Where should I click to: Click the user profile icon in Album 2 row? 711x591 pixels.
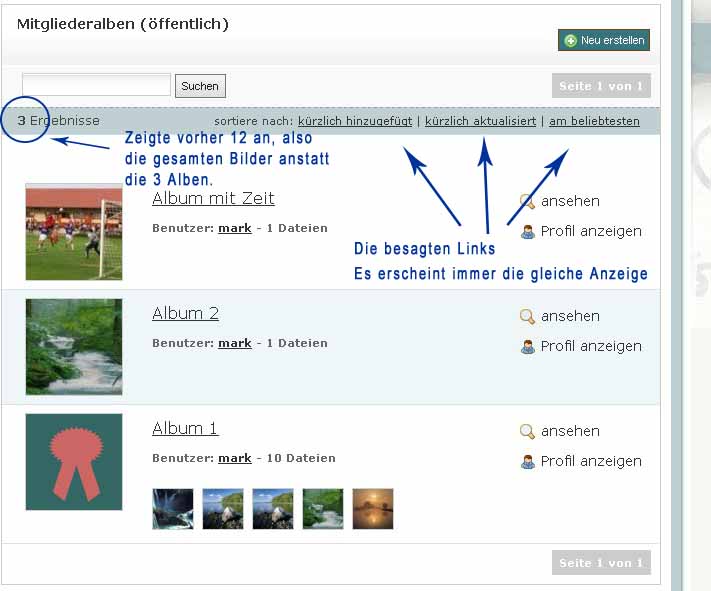[x=527, y=347]
